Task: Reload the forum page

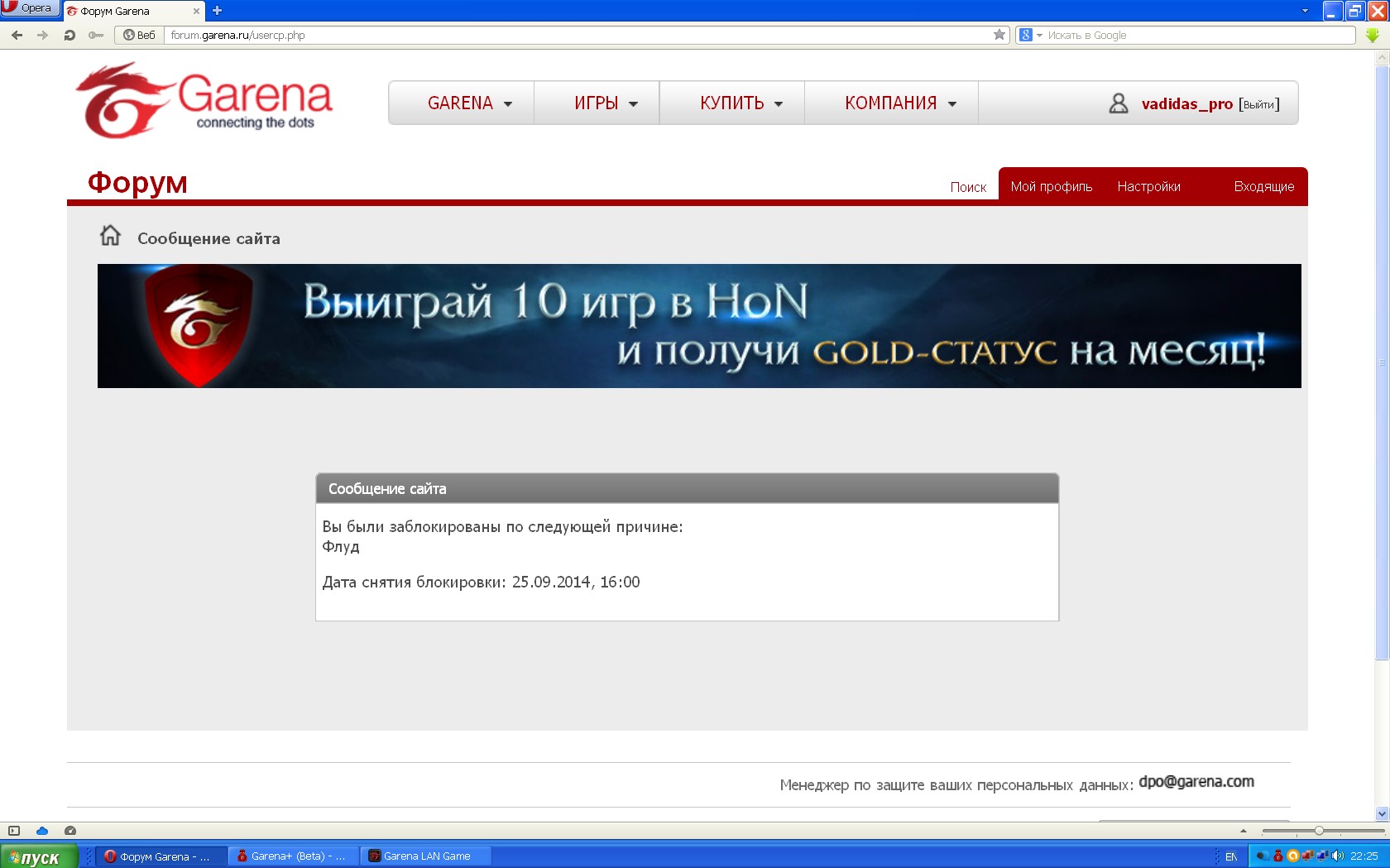Action: point(69,35)
